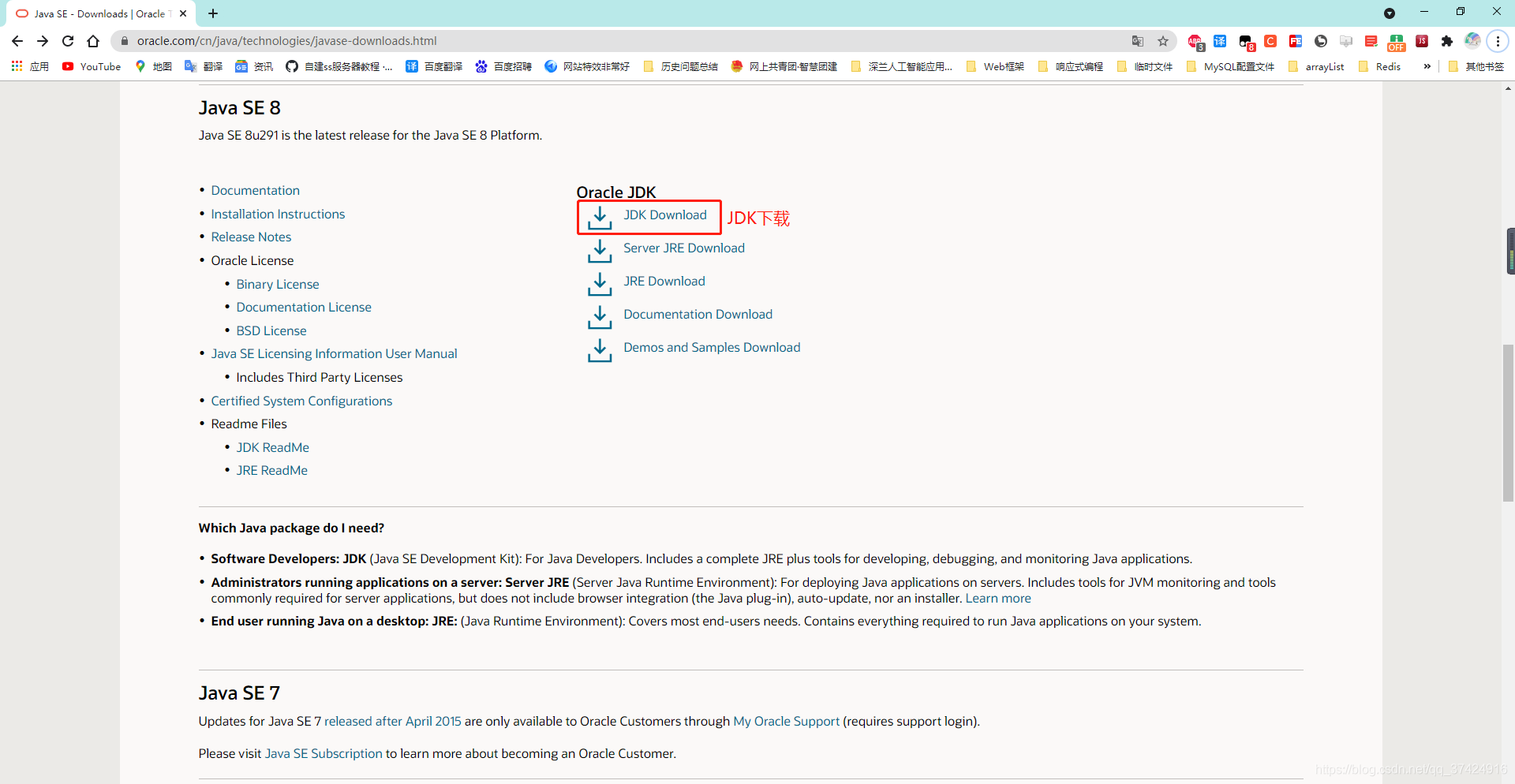Open the blue translate extension

tap(1220, 41)
